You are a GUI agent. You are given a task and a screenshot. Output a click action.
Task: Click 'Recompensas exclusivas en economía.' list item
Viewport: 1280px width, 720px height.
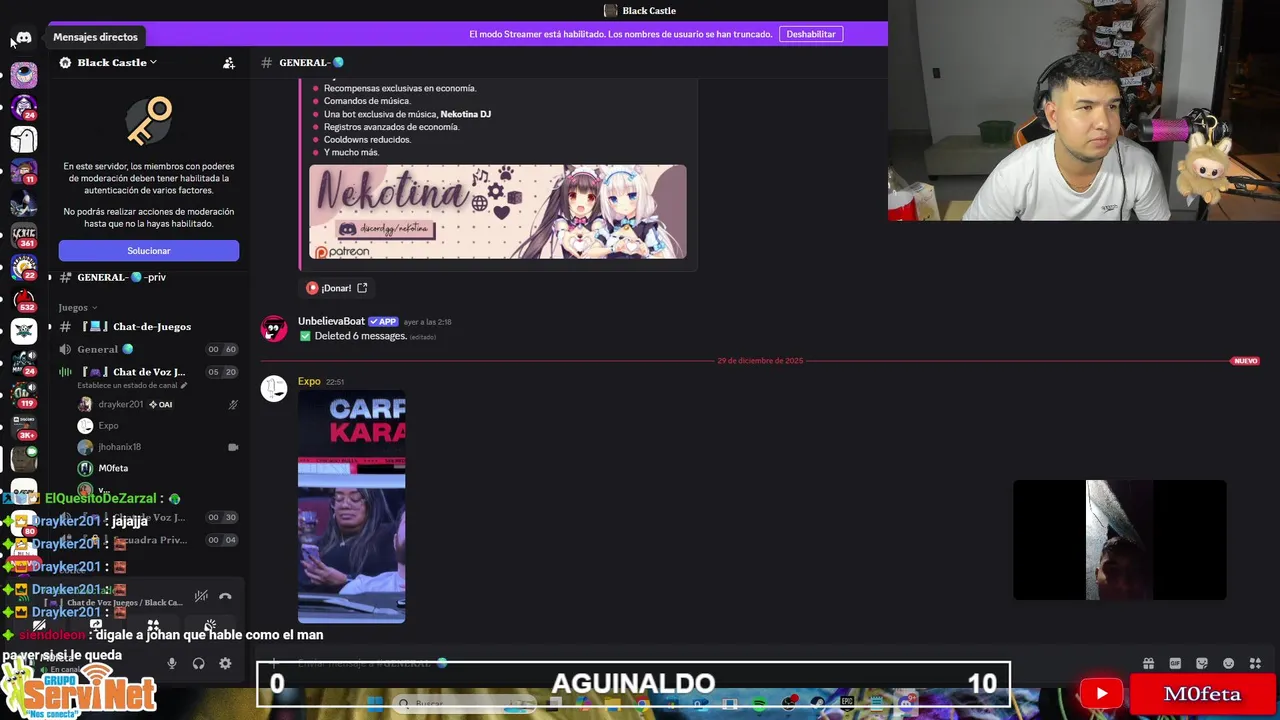pyautogui.click(x=400, y=88)
